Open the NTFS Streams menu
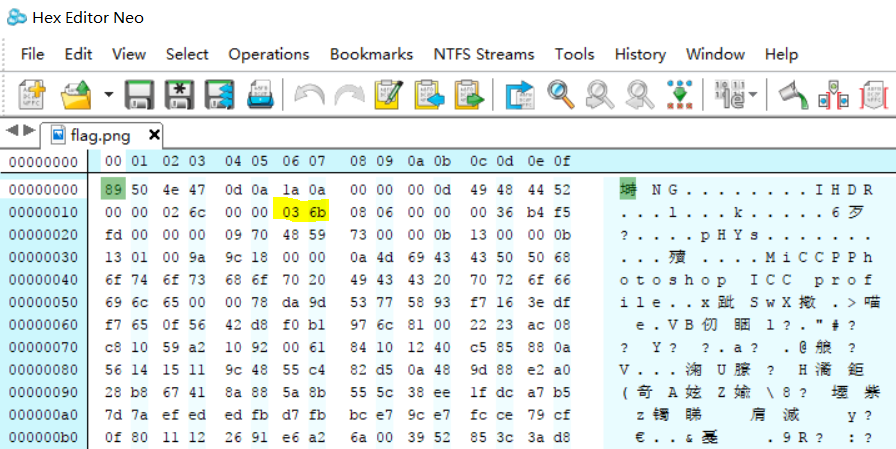 [484, 54]
